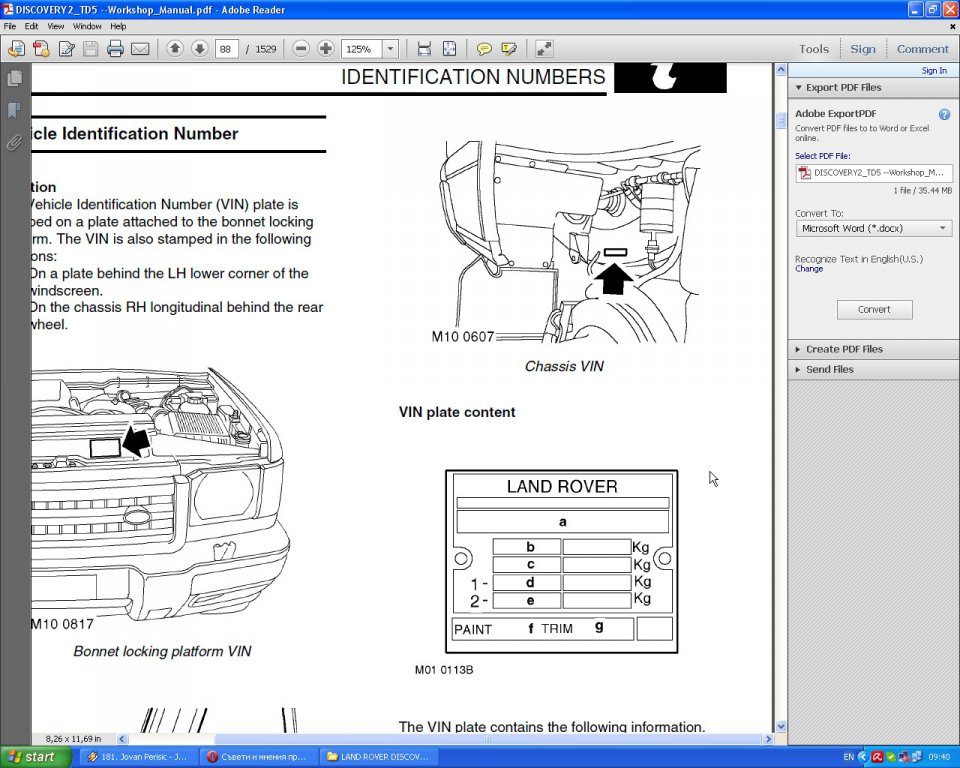
Task: Open the Convert To Microsoft Word dropdown
Action: [874, 228]
